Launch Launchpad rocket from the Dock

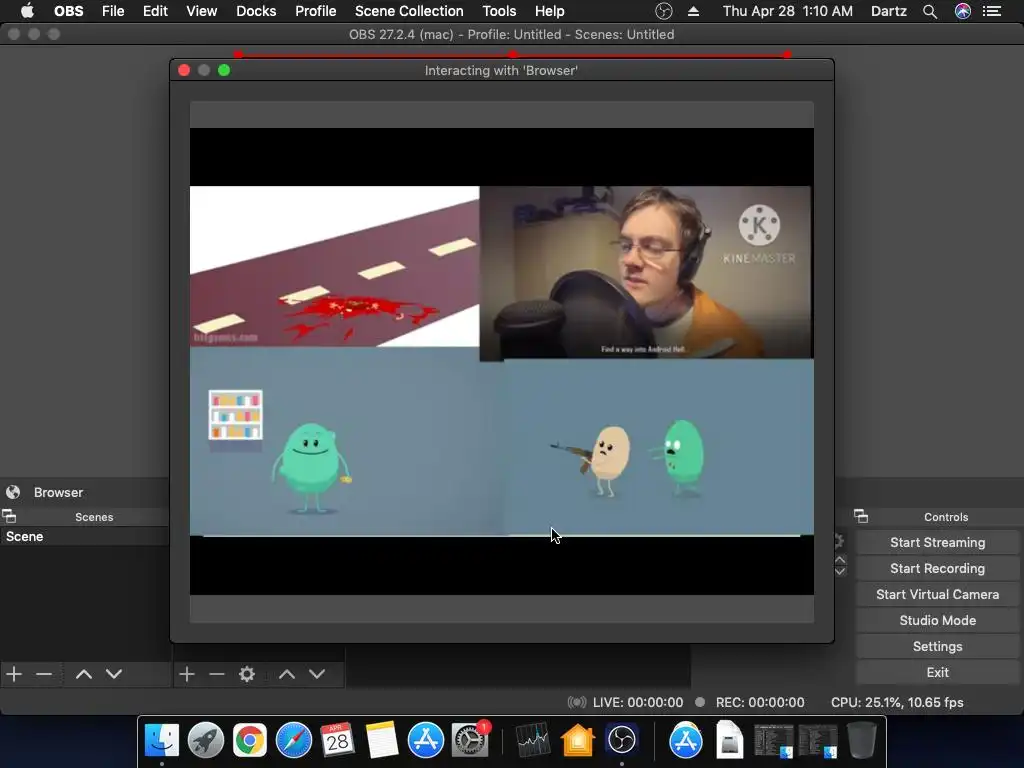(206, 741)
